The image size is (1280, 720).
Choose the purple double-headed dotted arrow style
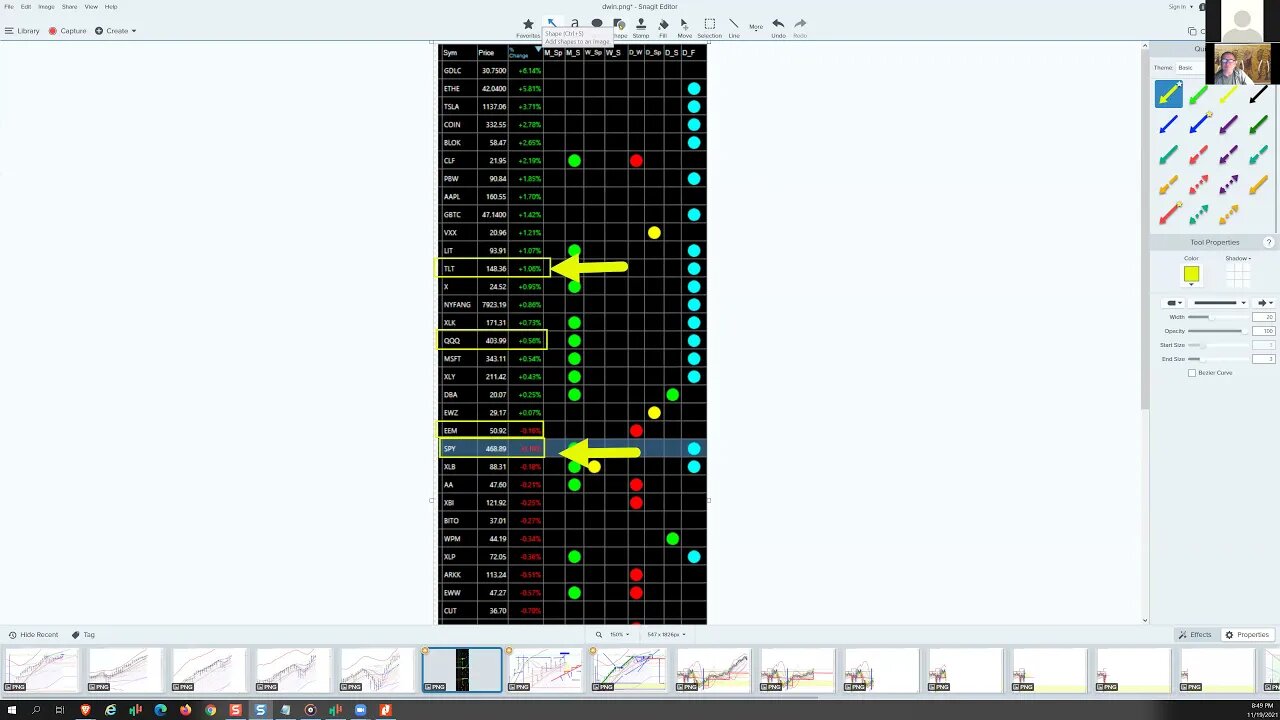[x=1228, y=185]
